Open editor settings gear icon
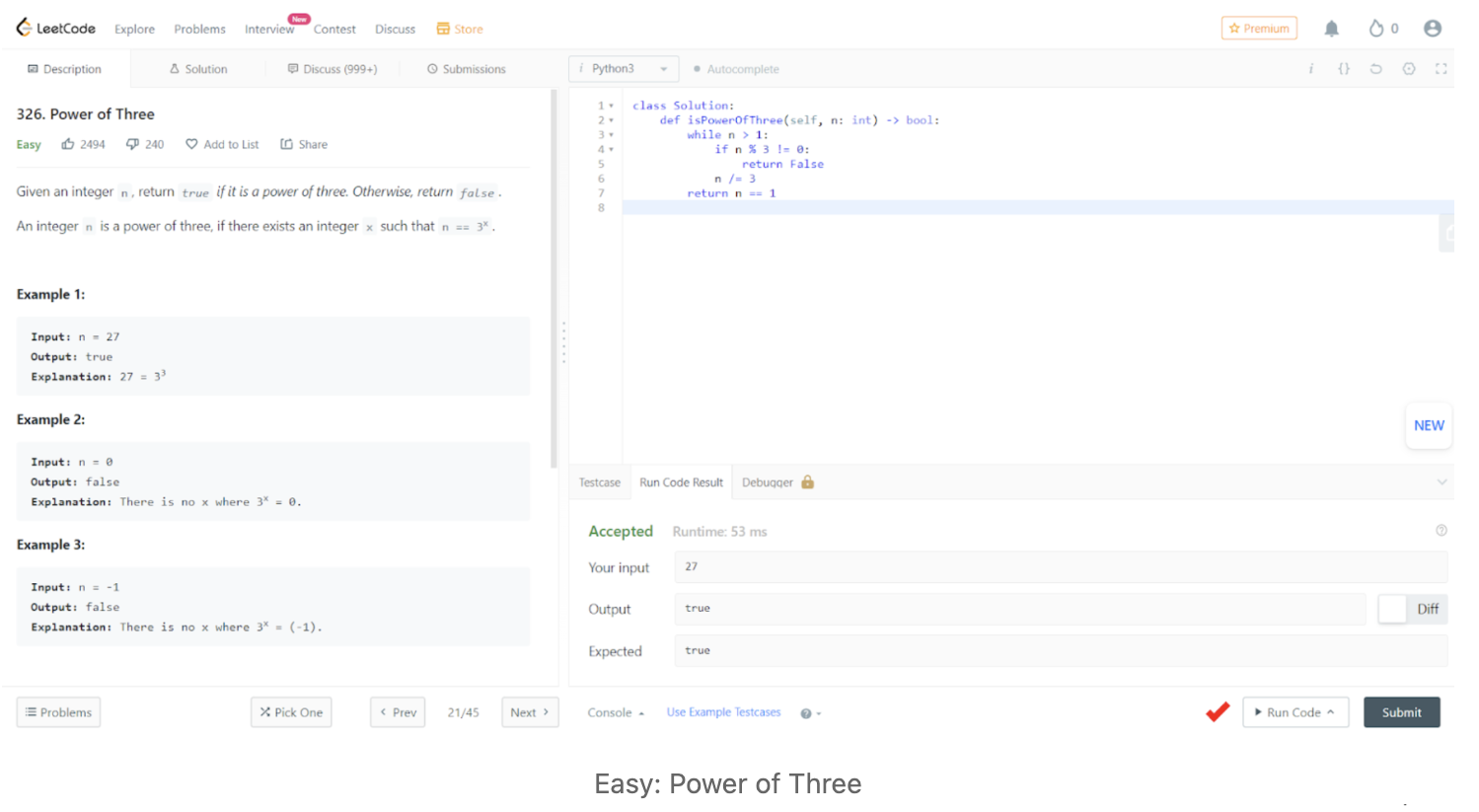This screenshot has width=1479, height=812. click(1408, 69)
